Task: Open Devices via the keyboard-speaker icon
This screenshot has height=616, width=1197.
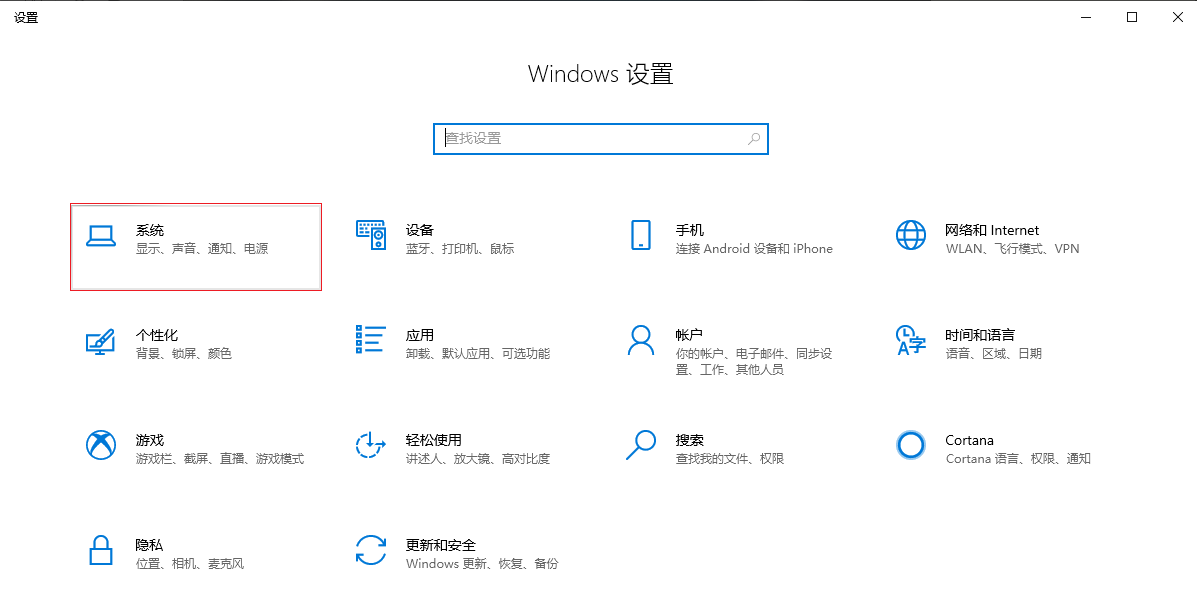Action: click(370, 235)
